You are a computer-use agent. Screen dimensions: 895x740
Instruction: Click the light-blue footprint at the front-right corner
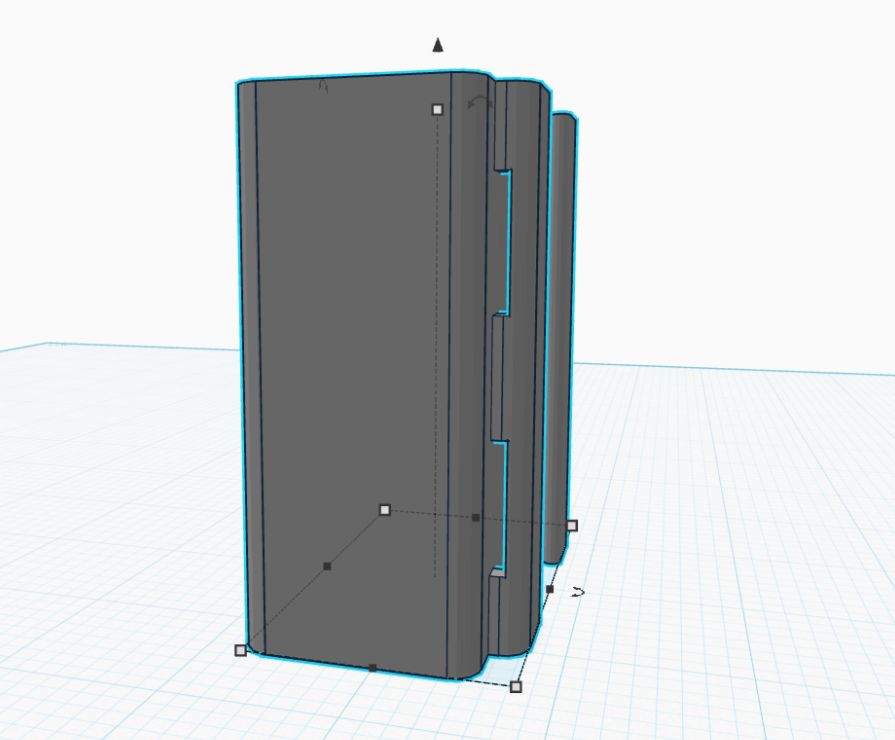505,668
